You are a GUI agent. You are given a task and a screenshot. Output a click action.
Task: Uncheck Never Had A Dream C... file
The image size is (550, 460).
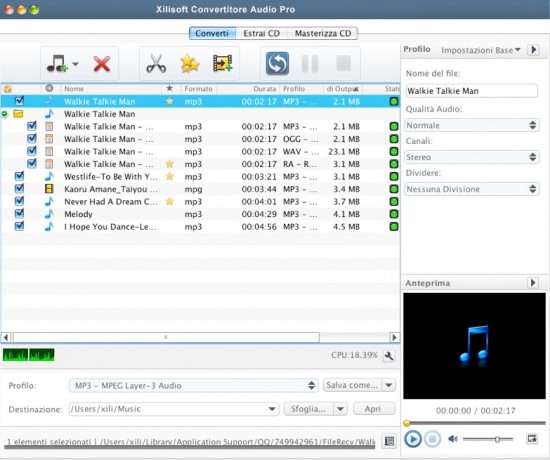click(19, 201)
